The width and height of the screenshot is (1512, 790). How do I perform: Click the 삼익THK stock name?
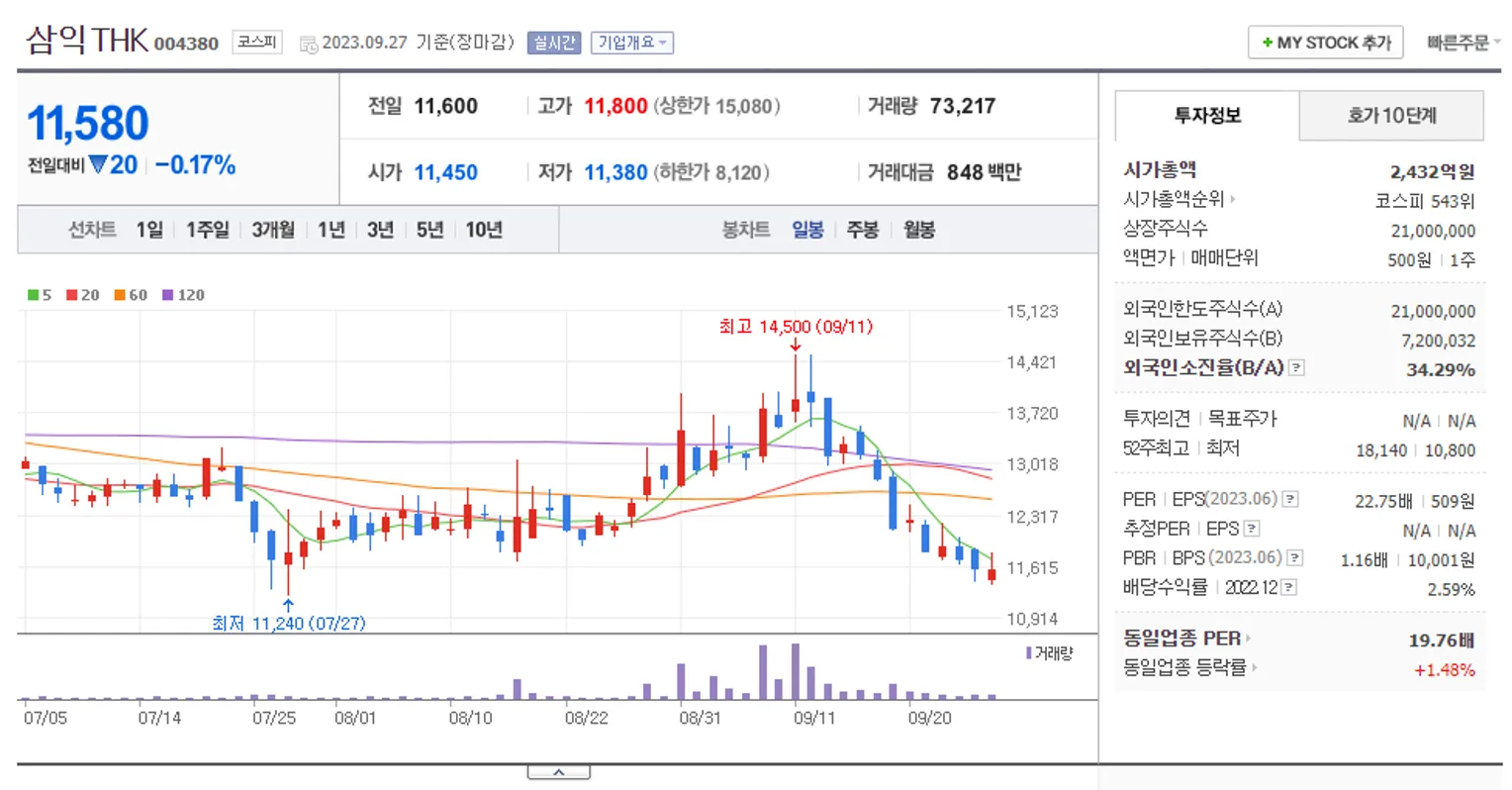click(86, 41)
